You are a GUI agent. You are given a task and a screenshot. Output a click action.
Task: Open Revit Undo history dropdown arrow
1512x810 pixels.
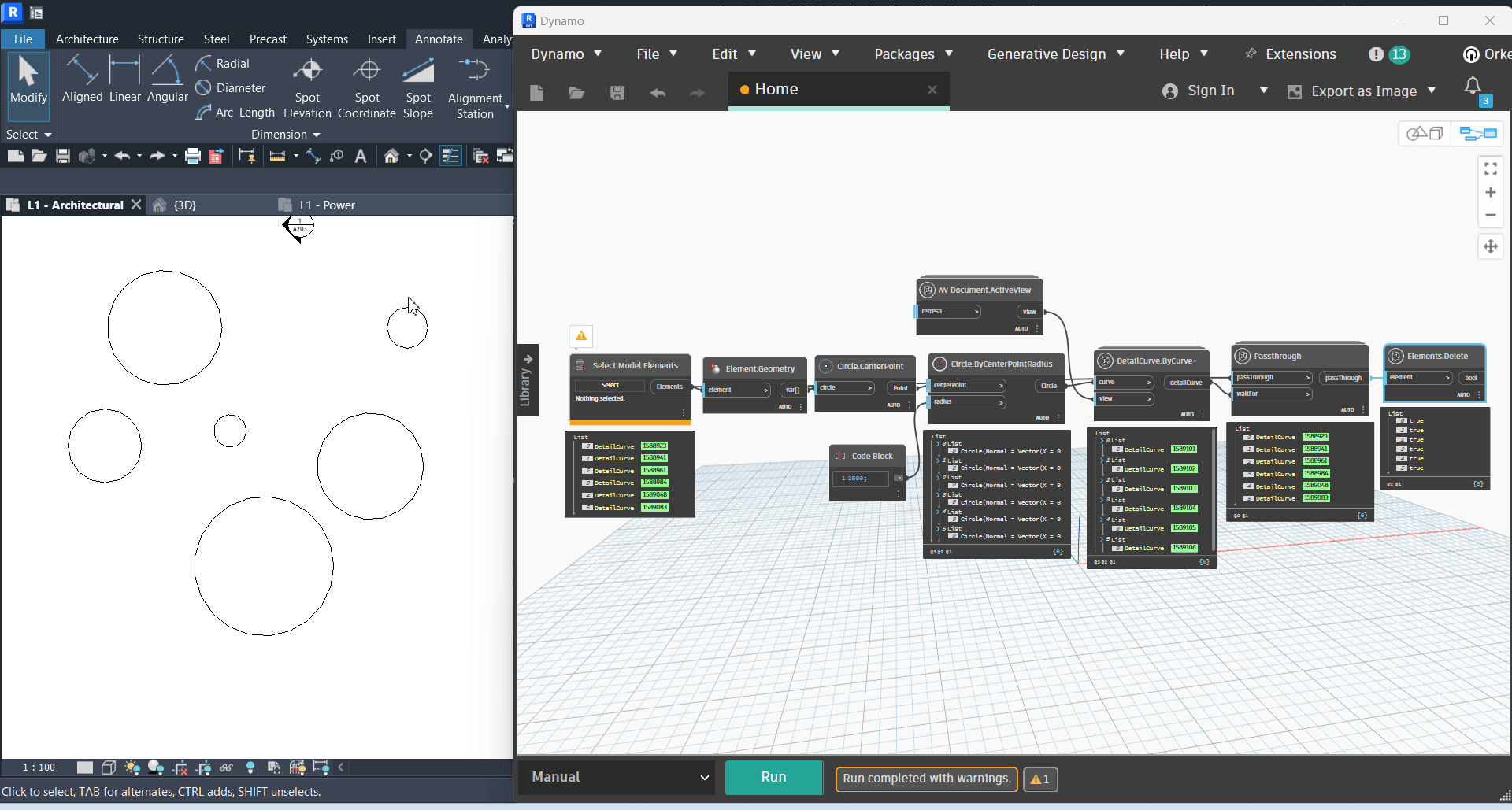point(139,156)
